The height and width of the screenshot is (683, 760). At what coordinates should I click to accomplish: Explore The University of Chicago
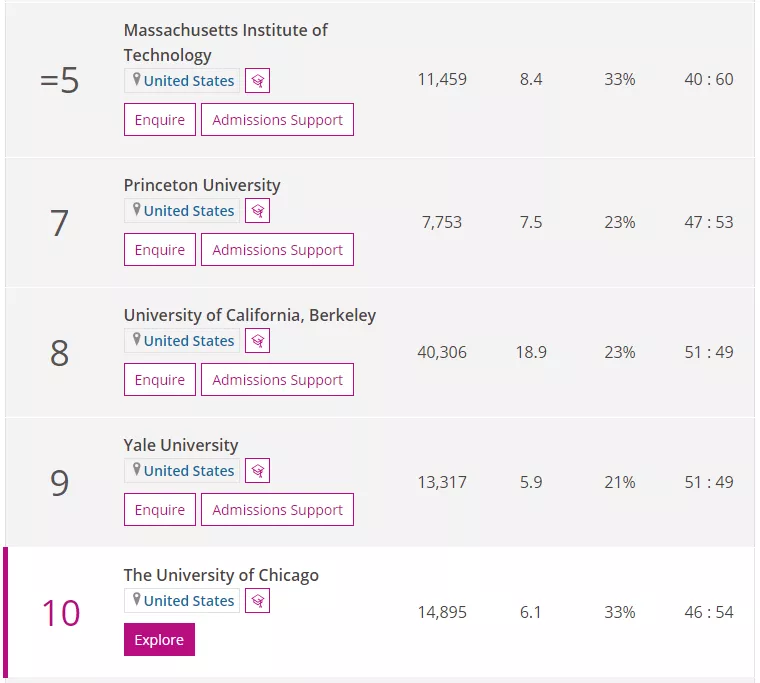[159, 639]
